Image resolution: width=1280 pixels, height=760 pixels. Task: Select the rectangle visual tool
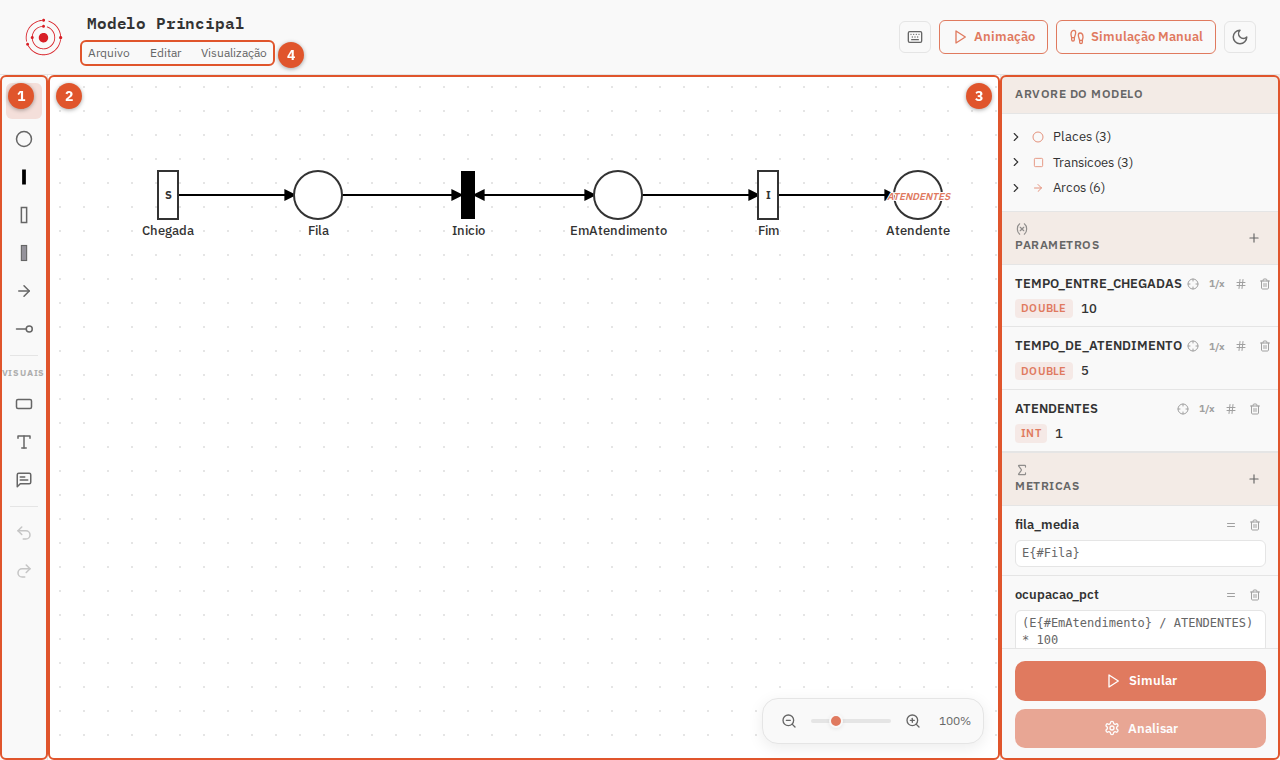click(24, 404)
